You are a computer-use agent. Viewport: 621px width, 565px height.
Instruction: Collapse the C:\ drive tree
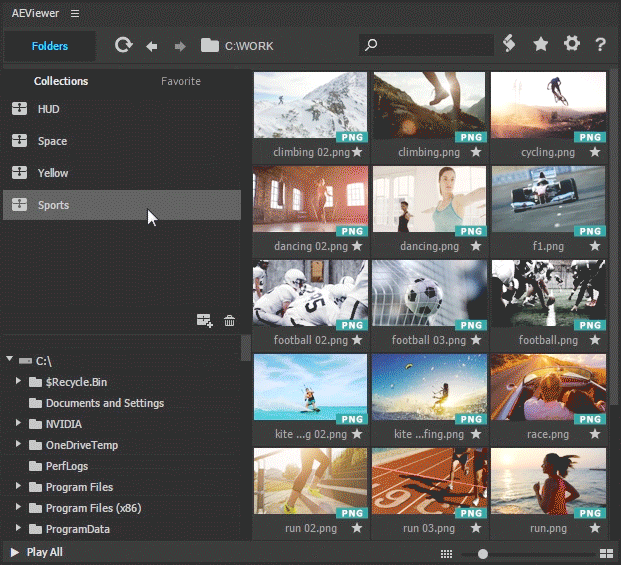point(10,360)
